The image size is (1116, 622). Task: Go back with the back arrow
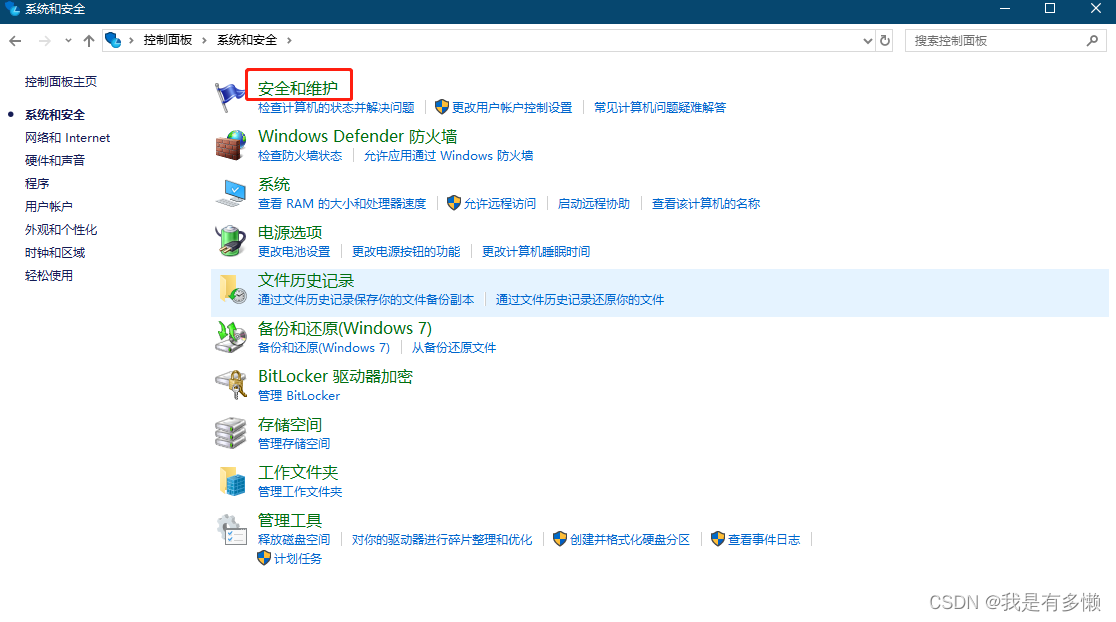[x=15, y=41]
